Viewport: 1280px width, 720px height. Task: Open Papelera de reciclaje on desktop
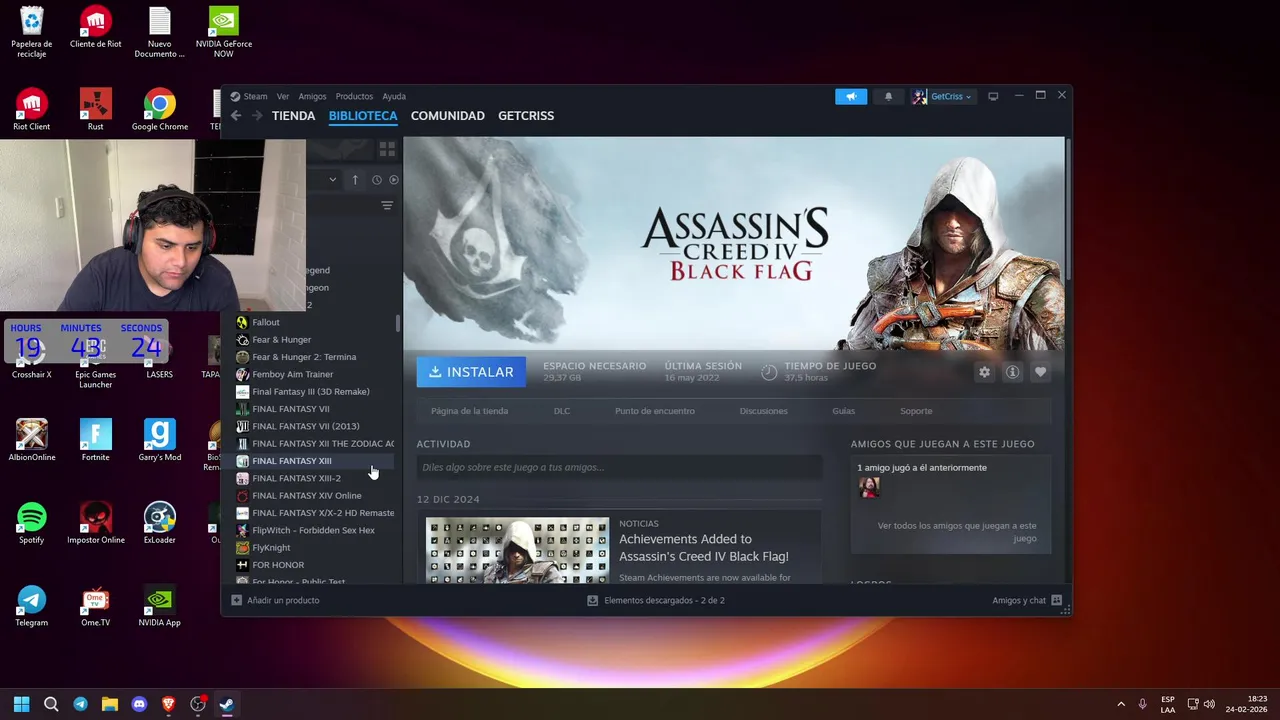click(x=31, y=32)
